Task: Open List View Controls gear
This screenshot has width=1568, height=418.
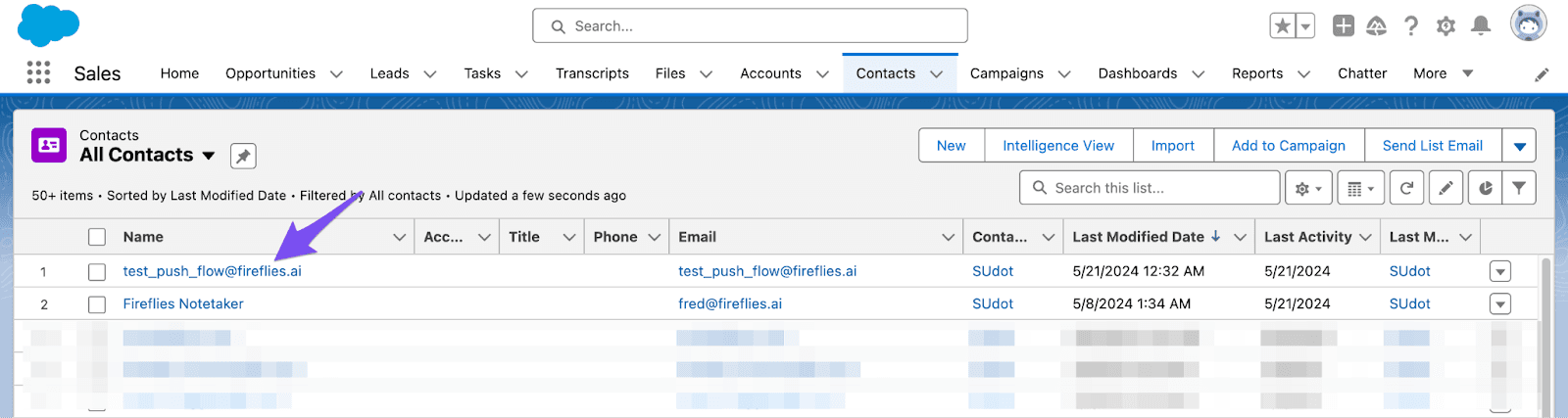Action: 1308,188
